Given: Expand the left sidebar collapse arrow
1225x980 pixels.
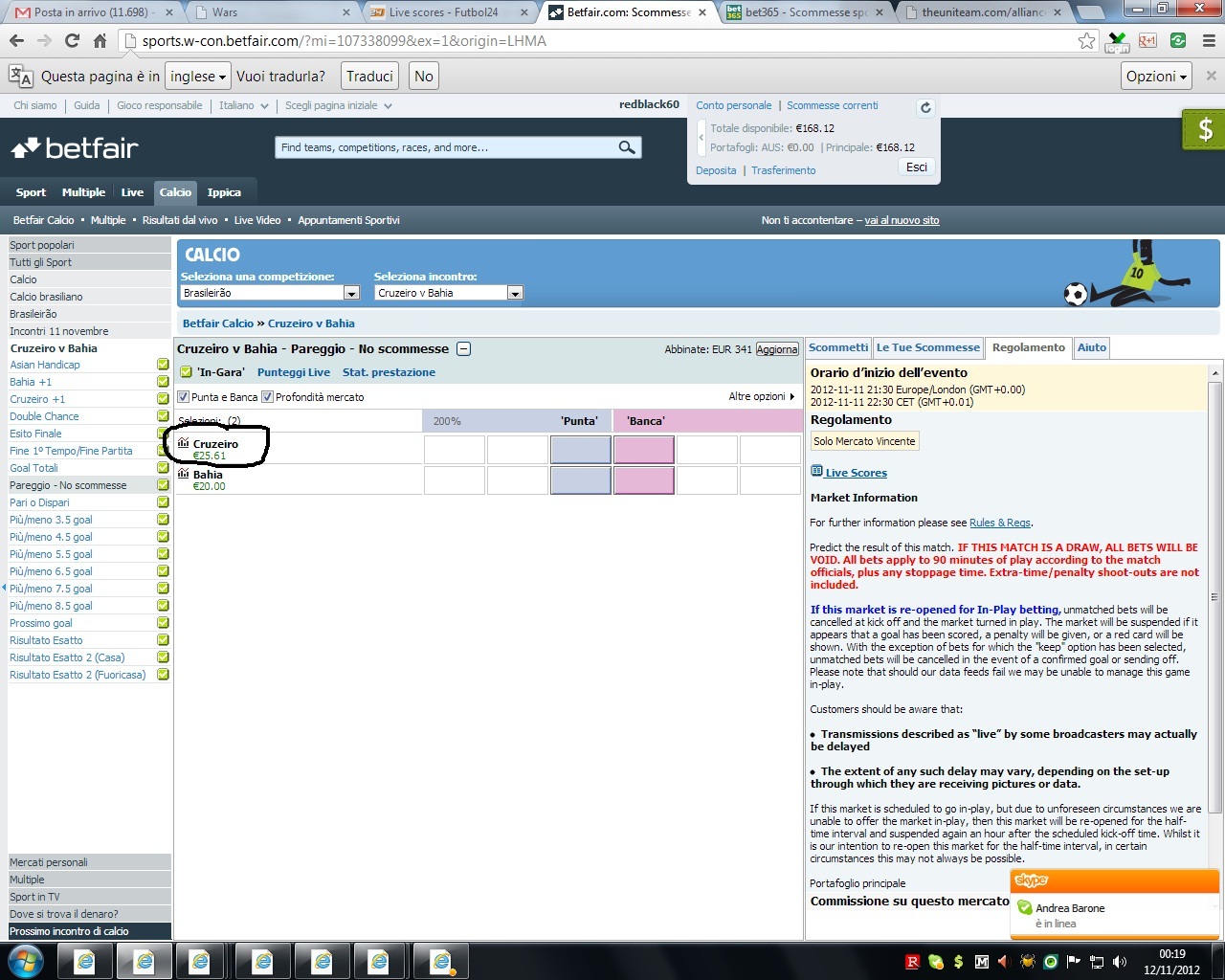Looking at the screenshot, I should (x=4, y=588).
